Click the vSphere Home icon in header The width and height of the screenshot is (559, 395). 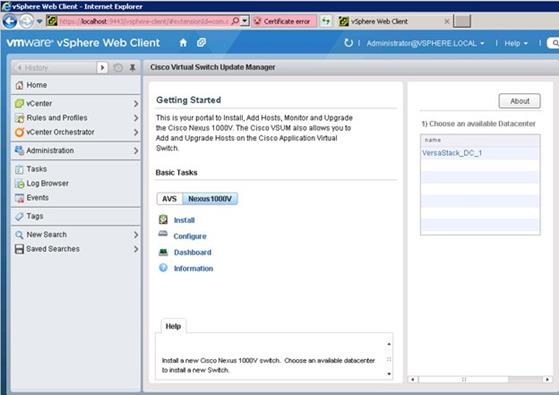pyautogui.click(x=183, y=43)
